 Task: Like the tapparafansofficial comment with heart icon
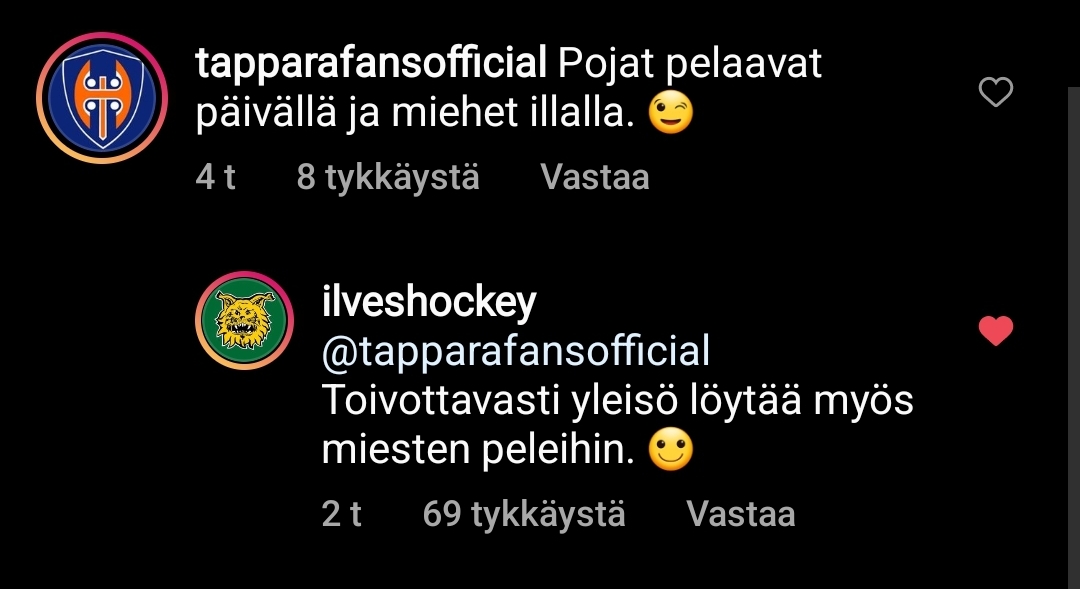point(995,93)
